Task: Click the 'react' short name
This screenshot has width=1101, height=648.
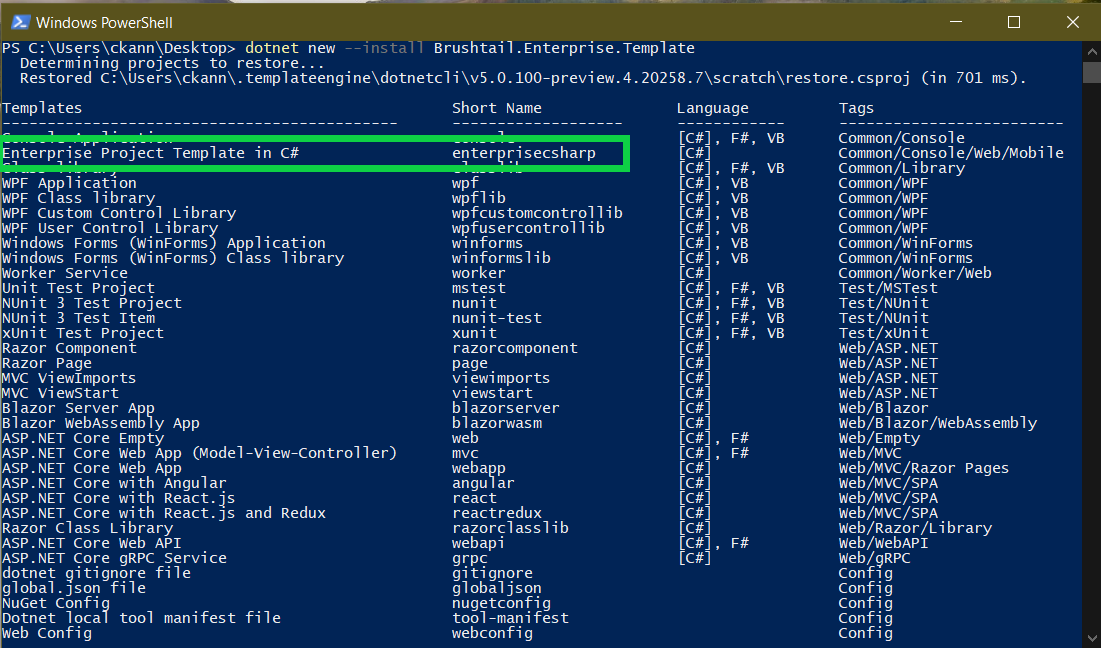Action: click(x=474, y=498)
